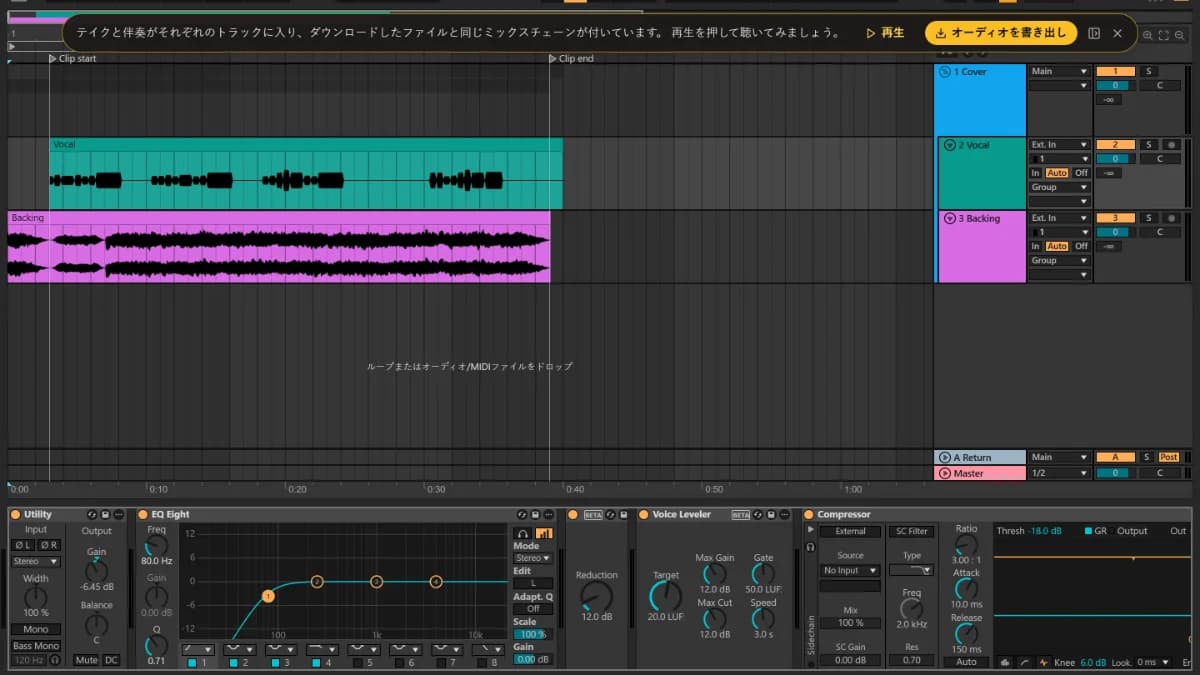Select Compressor collapsed view icon
This screenshot has width=1200, height=675.
pos(1006,662)
